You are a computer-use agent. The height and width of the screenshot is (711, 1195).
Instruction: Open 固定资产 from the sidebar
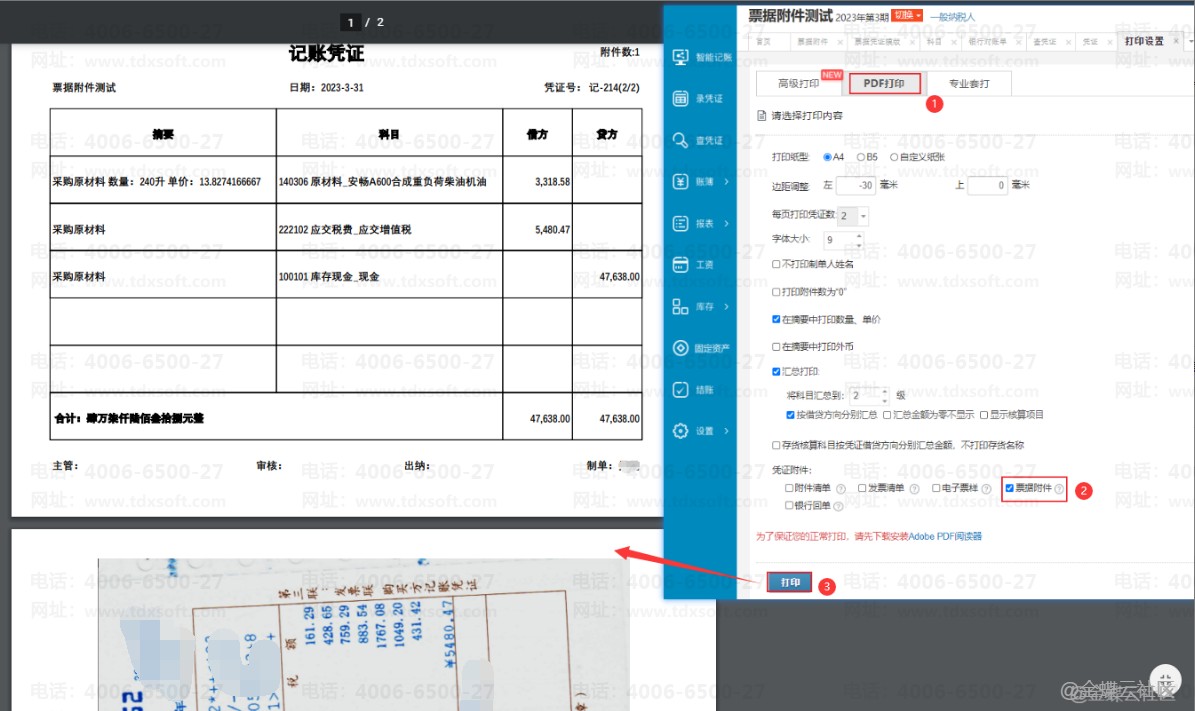[x=681, y=348]
